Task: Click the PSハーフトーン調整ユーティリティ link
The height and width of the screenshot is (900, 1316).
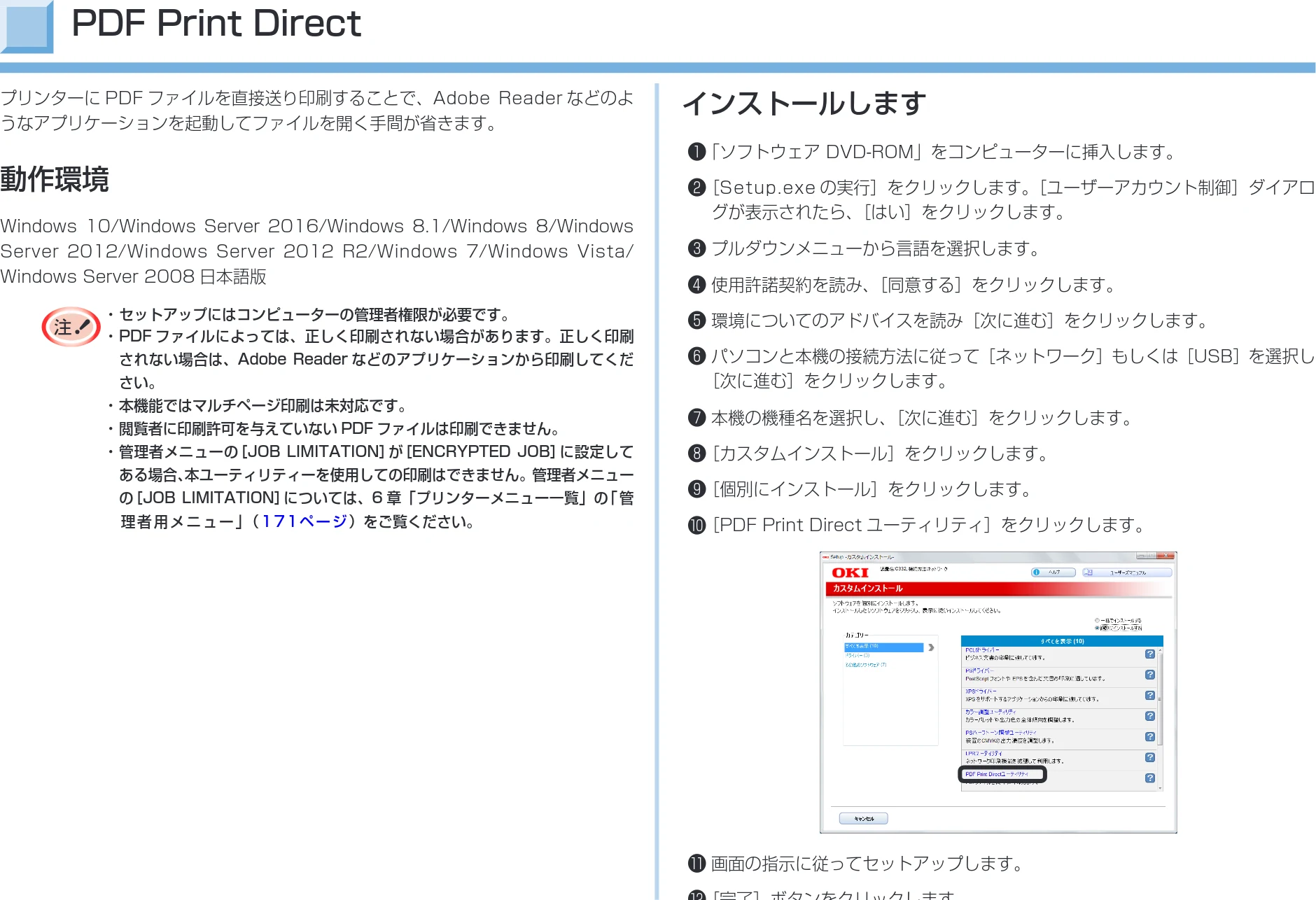Action: click(1001, 733)
